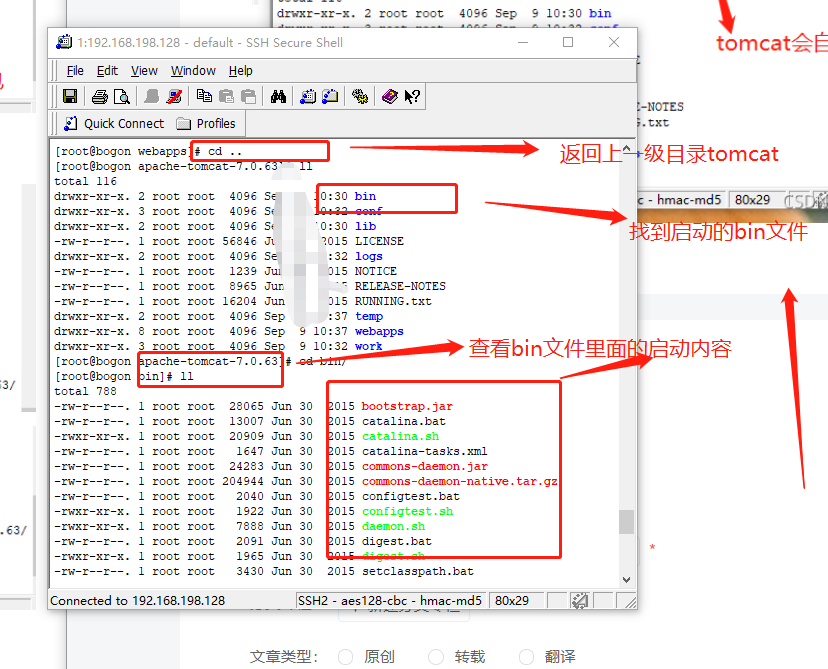
Task: Click the 'lib' directory name
Action: pyautogui.click(x=365, y=227)
